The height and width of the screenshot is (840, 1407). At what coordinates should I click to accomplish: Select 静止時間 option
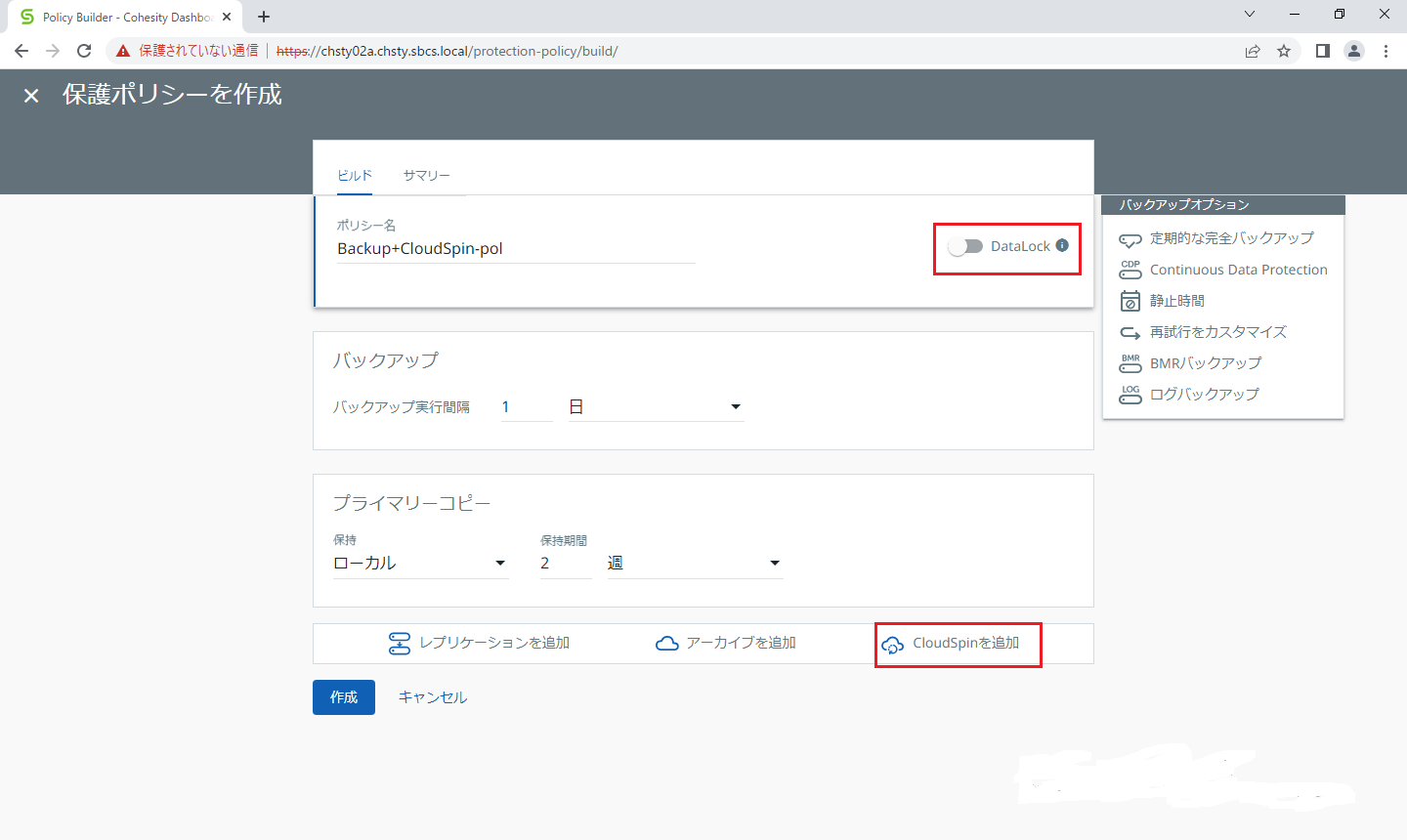pyautogui.click(x=1163, y=301)
